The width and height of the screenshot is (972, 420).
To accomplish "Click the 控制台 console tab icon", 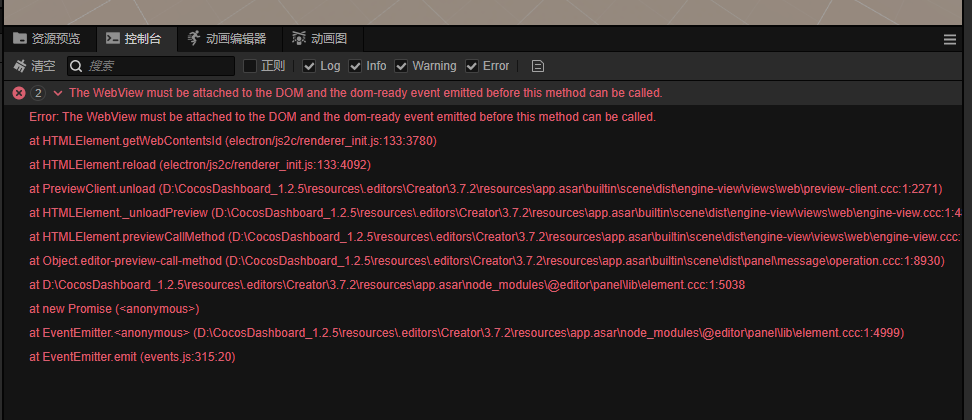I will [x=112, y=39].
